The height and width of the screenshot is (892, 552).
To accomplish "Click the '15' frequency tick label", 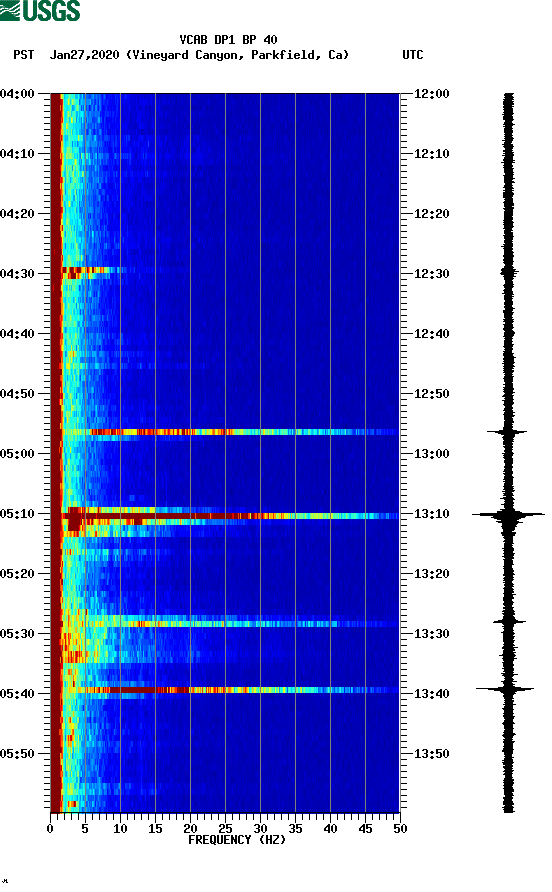I will pyautogui.click(x=155, y=829).
